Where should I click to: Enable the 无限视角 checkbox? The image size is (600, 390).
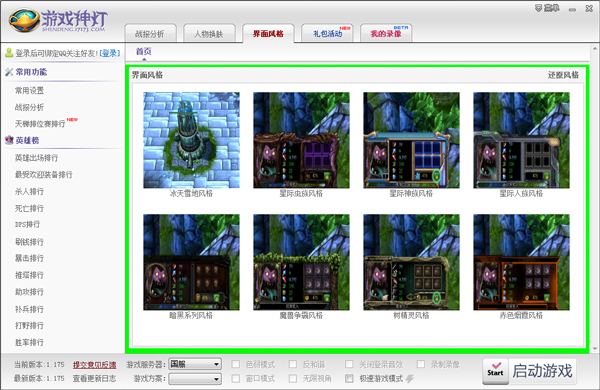293,379
